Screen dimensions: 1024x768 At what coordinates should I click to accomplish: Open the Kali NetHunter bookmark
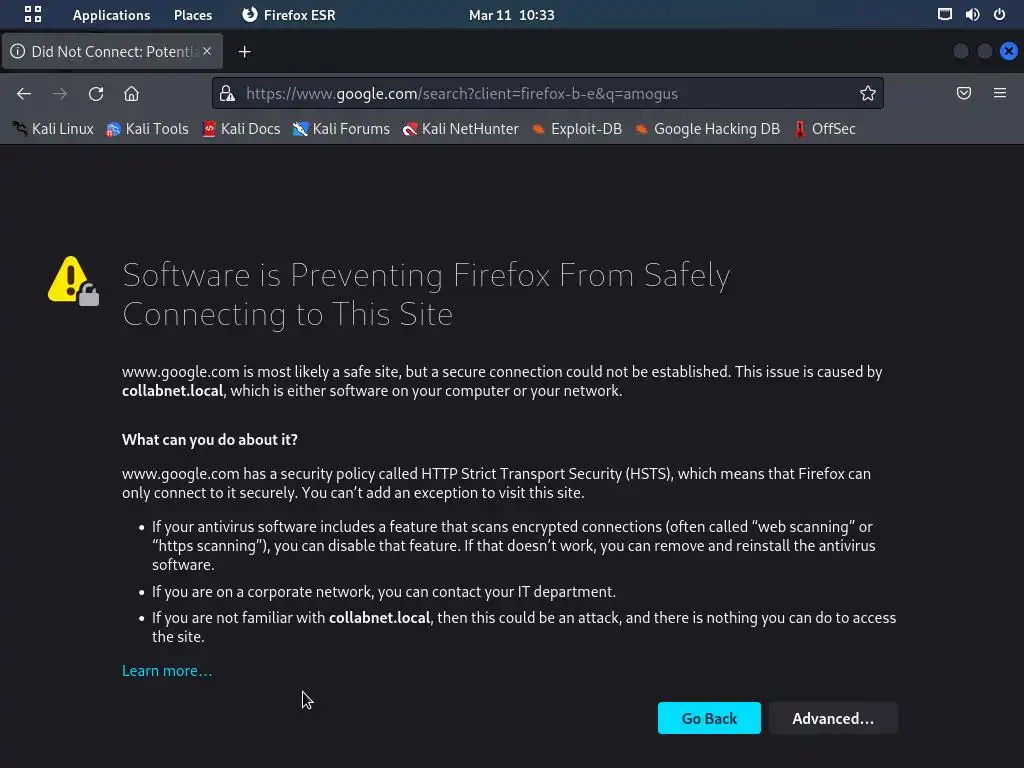(x=461, y=129)
